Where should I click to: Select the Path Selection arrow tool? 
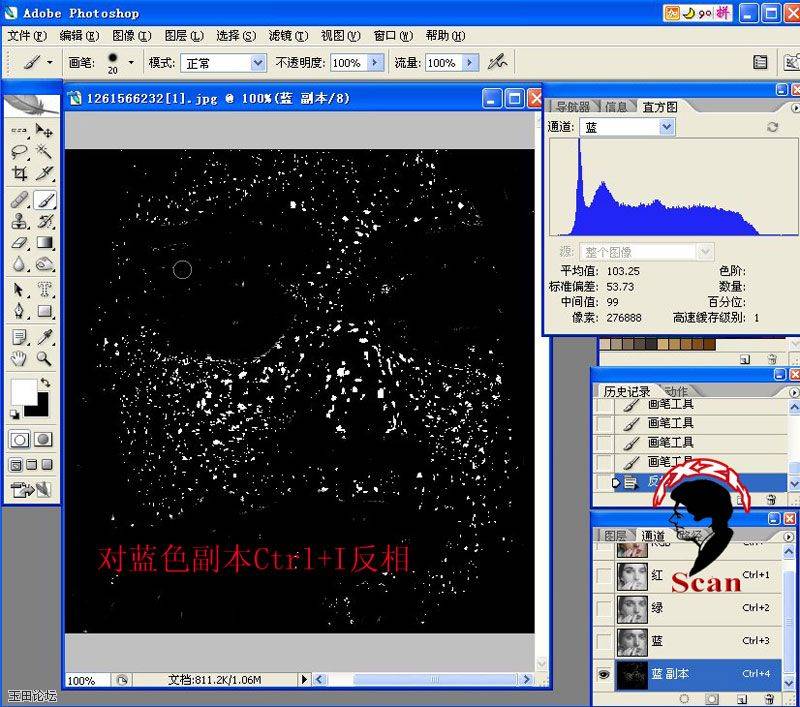click(x=19, y=290)
